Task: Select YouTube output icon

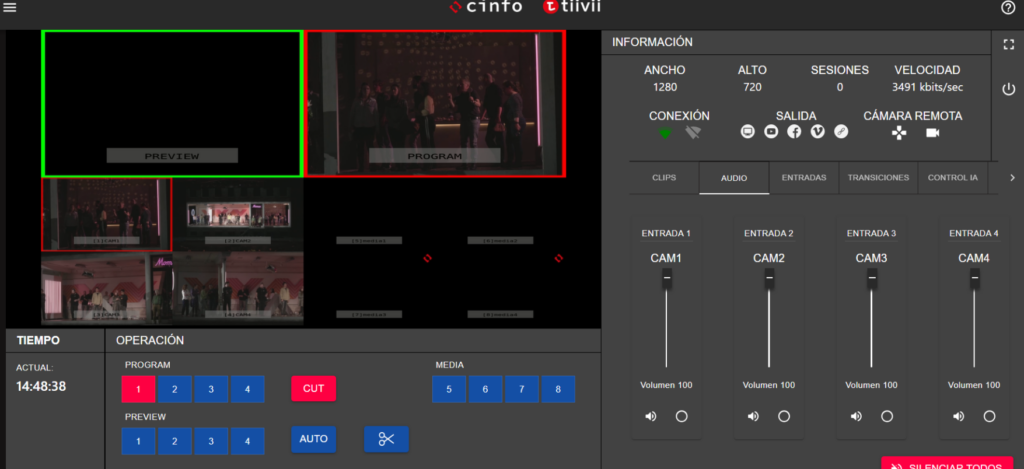Action: click(x=771, y=132)
